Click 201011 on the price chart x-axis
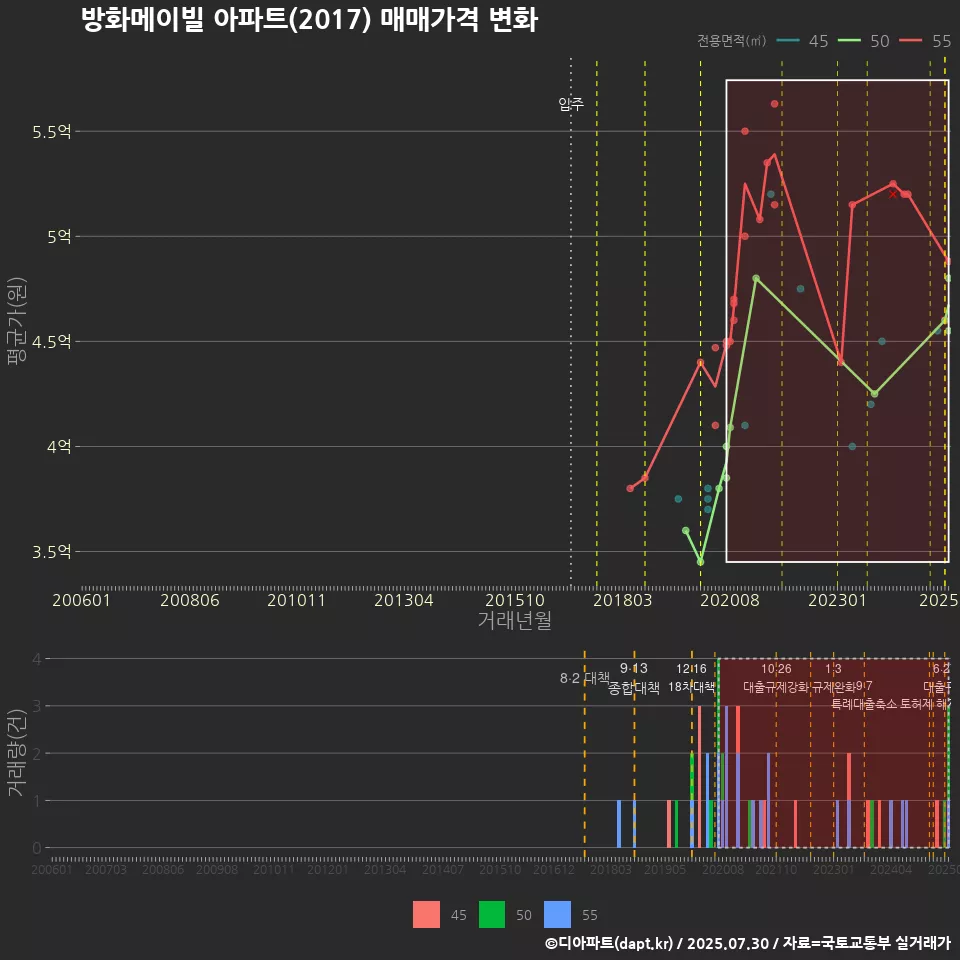The image size is (960, 960). coord(296,600)
